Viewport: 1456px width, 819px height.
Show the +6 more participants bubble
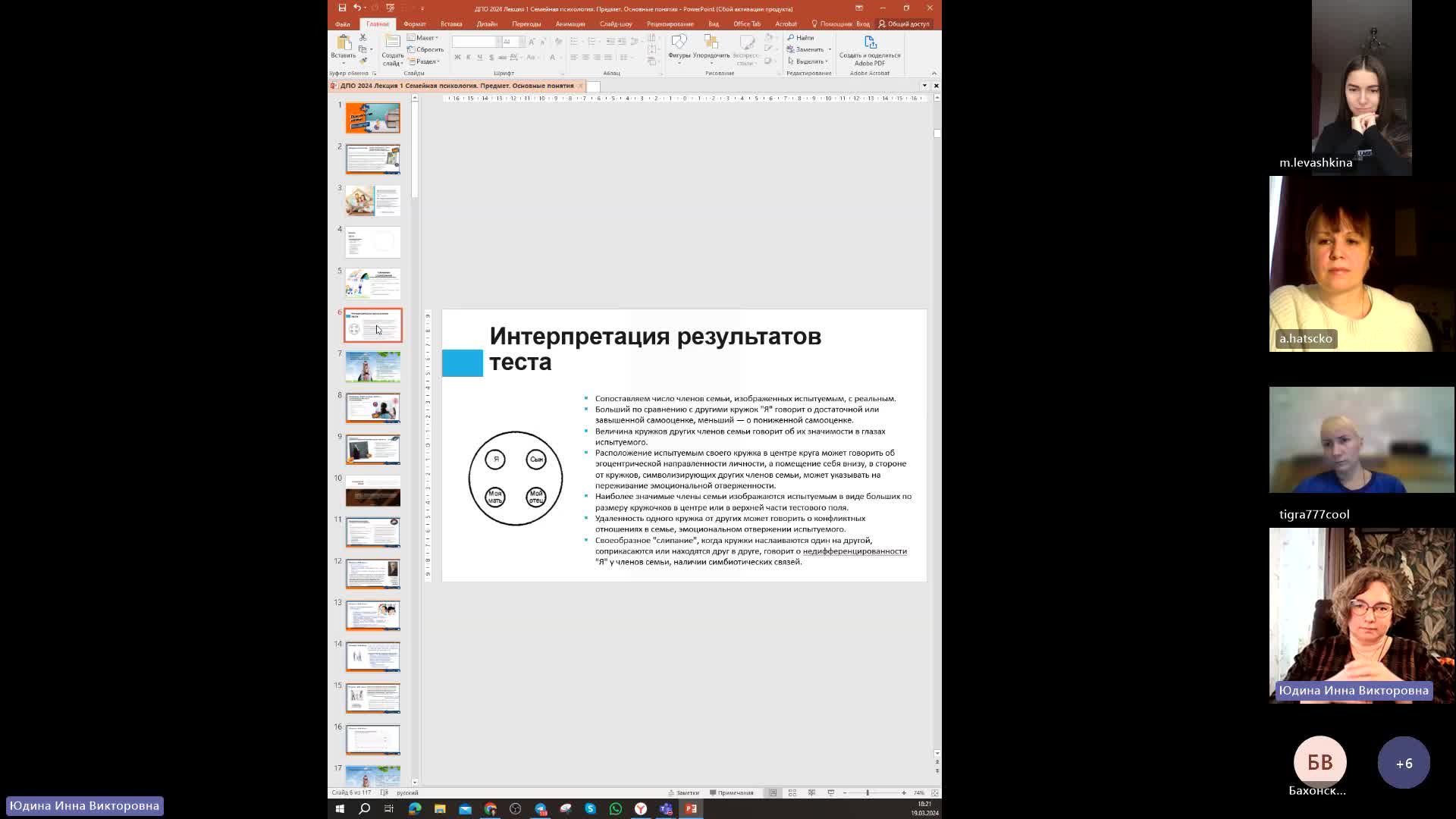coord(1404,763)
